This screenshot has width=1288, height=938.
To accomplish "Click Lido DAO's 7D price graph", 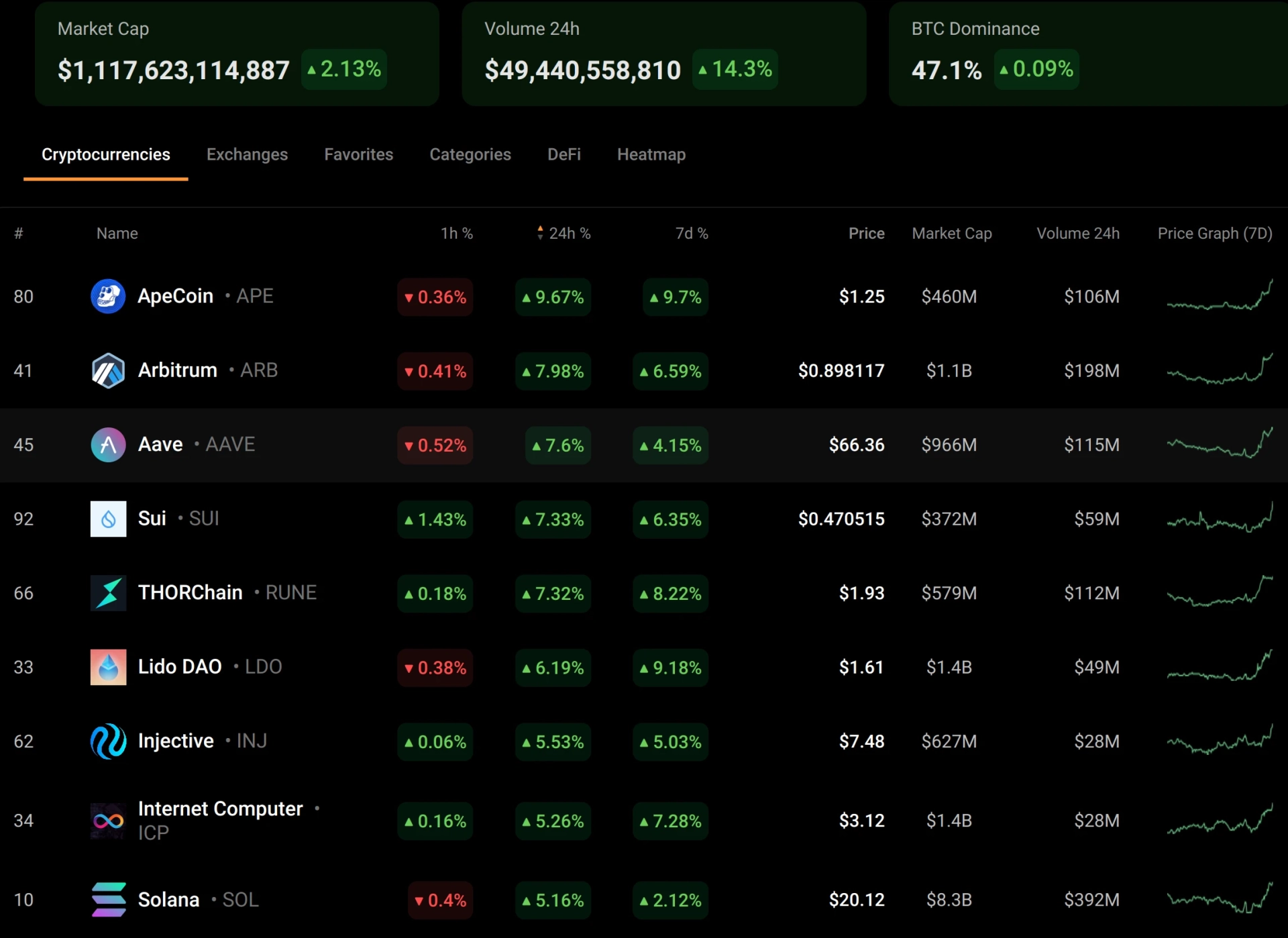I will [x=1220, y=666].
